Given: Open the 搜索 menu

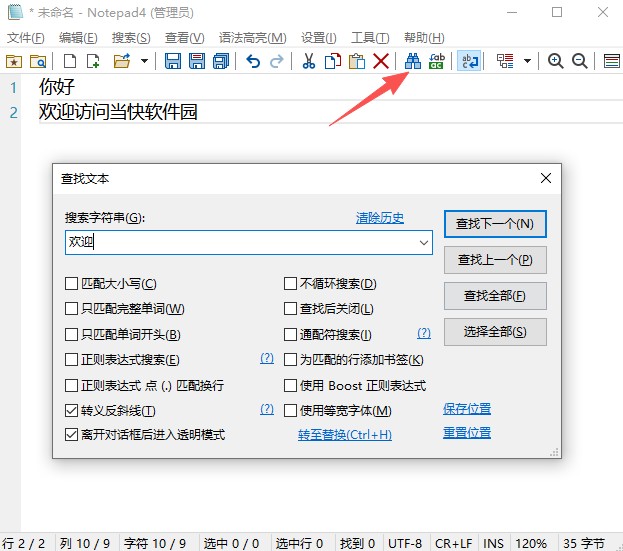Looking at the screenshot, I should pos(131,37).
